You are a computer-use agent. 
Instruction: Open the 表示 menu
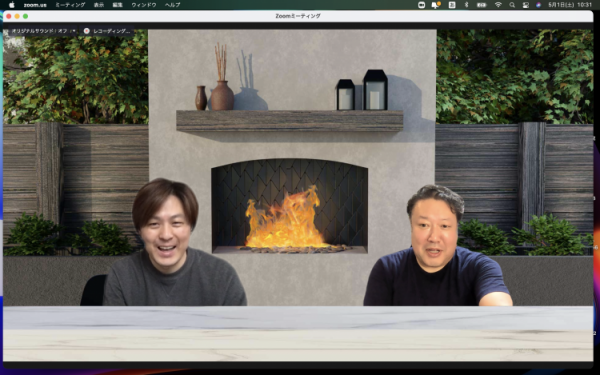pos(99,5)
